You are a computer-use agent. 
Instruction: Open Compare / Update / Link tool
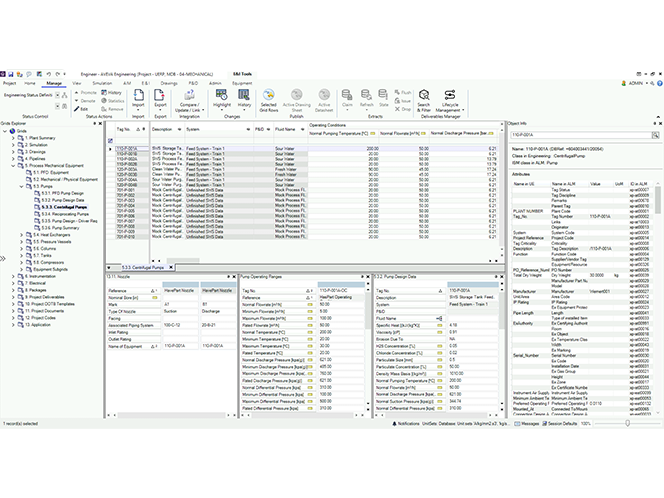pos(189,96)
